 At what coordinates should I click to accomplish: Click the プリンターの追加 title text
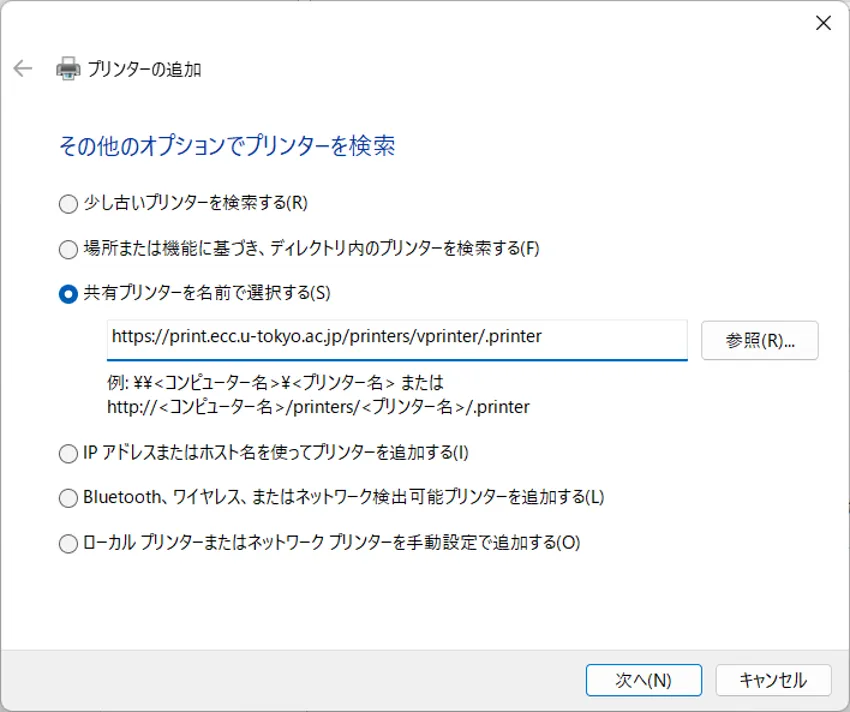[144, 69]
